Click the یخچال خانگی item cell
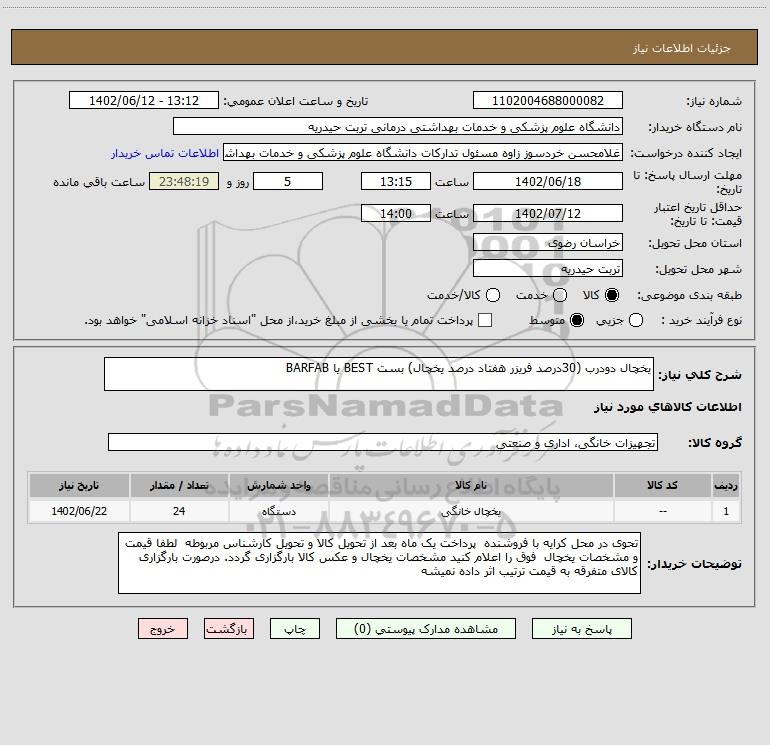Image resolution: width=770 pixels, height=745 pixels. pyautogui.click(x=471, y=511)
